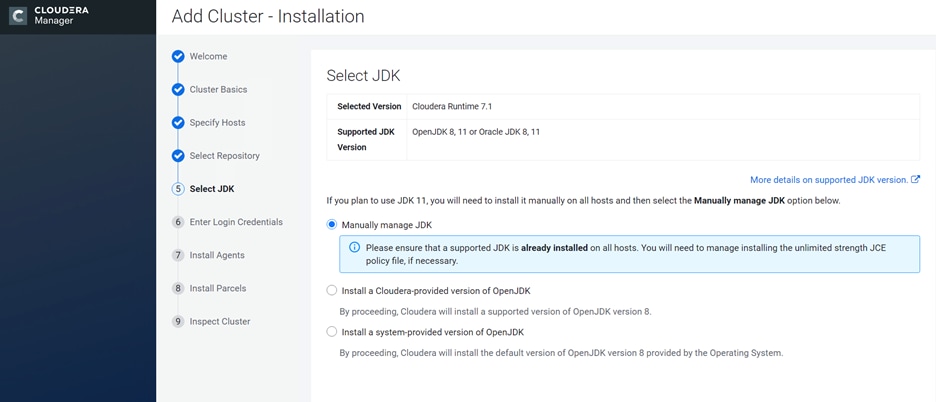Click the step 5 circle icon
The width and height of the screenshot is (936, 402).
[178, 189]
